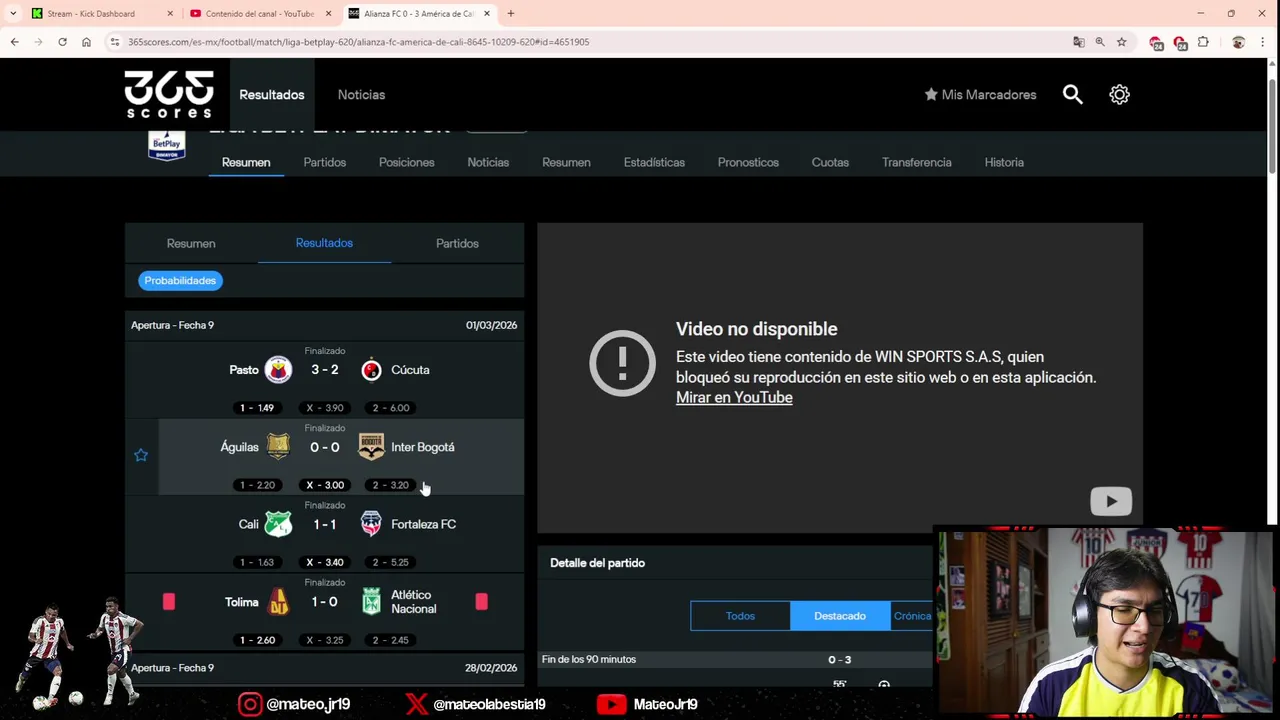The image size is (1280, 720).
Task: Click the 3 - 2 Pasto score
Action: coord(324,370)
